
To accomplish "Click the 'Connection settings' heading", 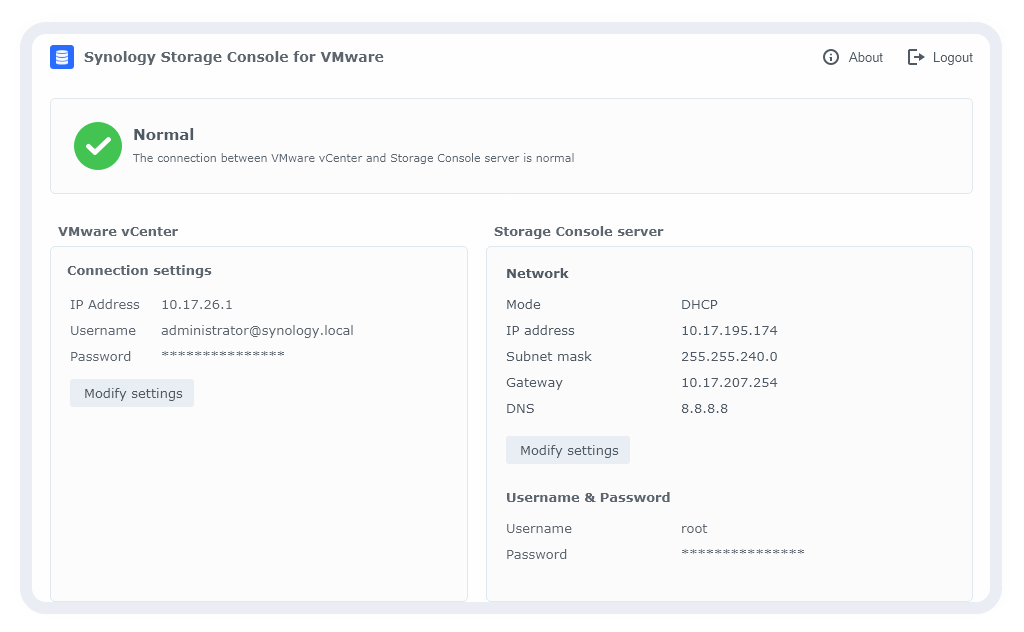I will 140,270.
